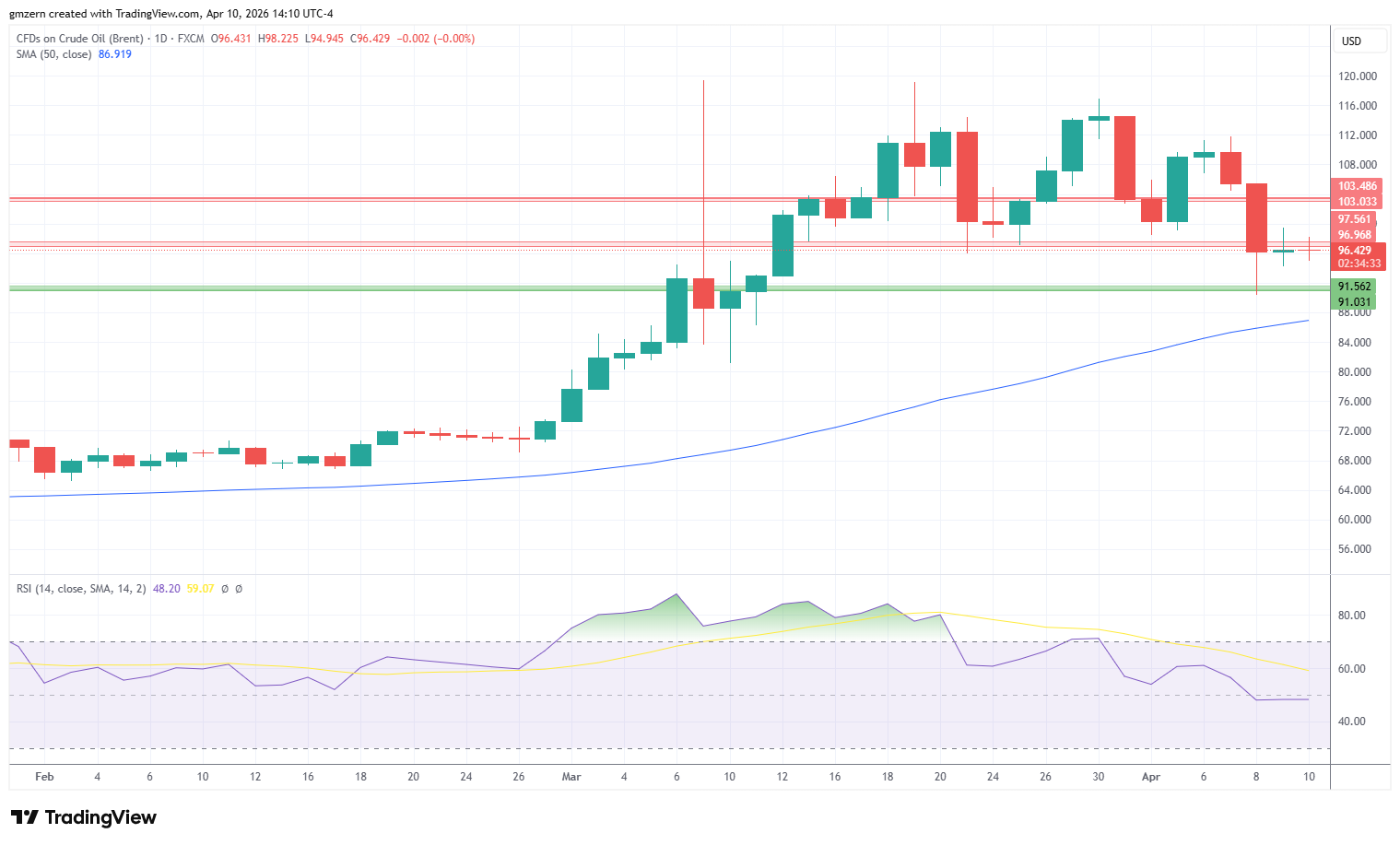Click the Mar label on the date axis
Viewport: 1400px width, 845px height.
[x=571, y=777]
